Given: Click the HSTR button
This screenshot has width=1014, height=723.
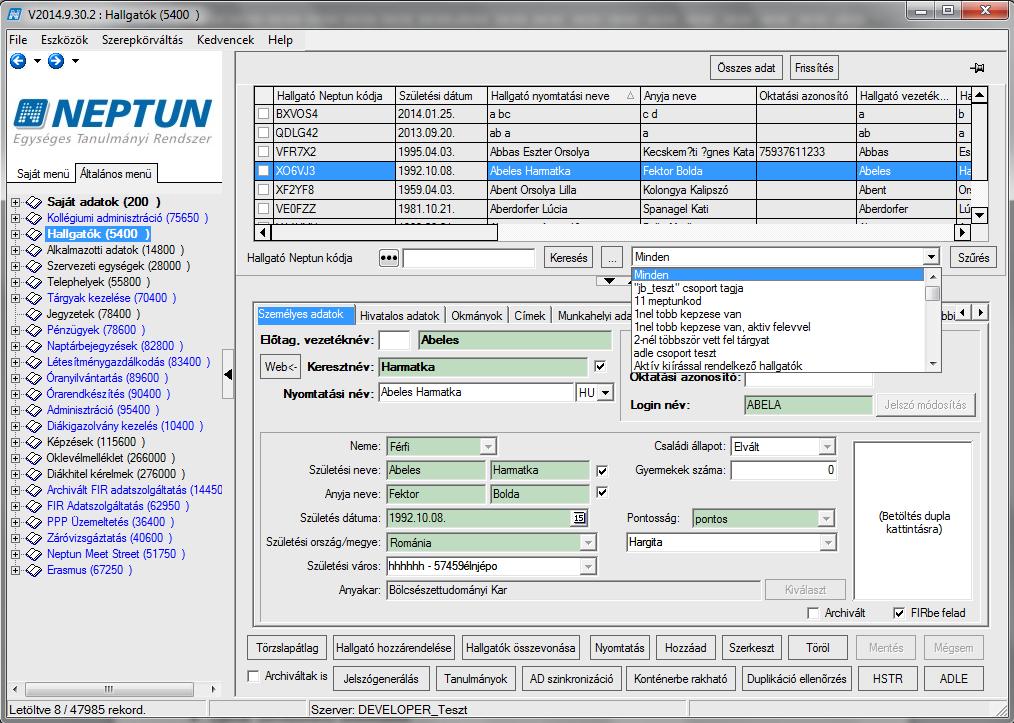Looking at the screenshot, I should [x=887, y=679].
